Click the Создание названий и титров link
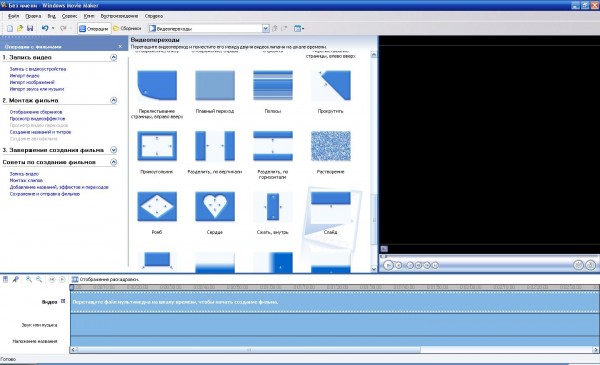 point(40,132)
